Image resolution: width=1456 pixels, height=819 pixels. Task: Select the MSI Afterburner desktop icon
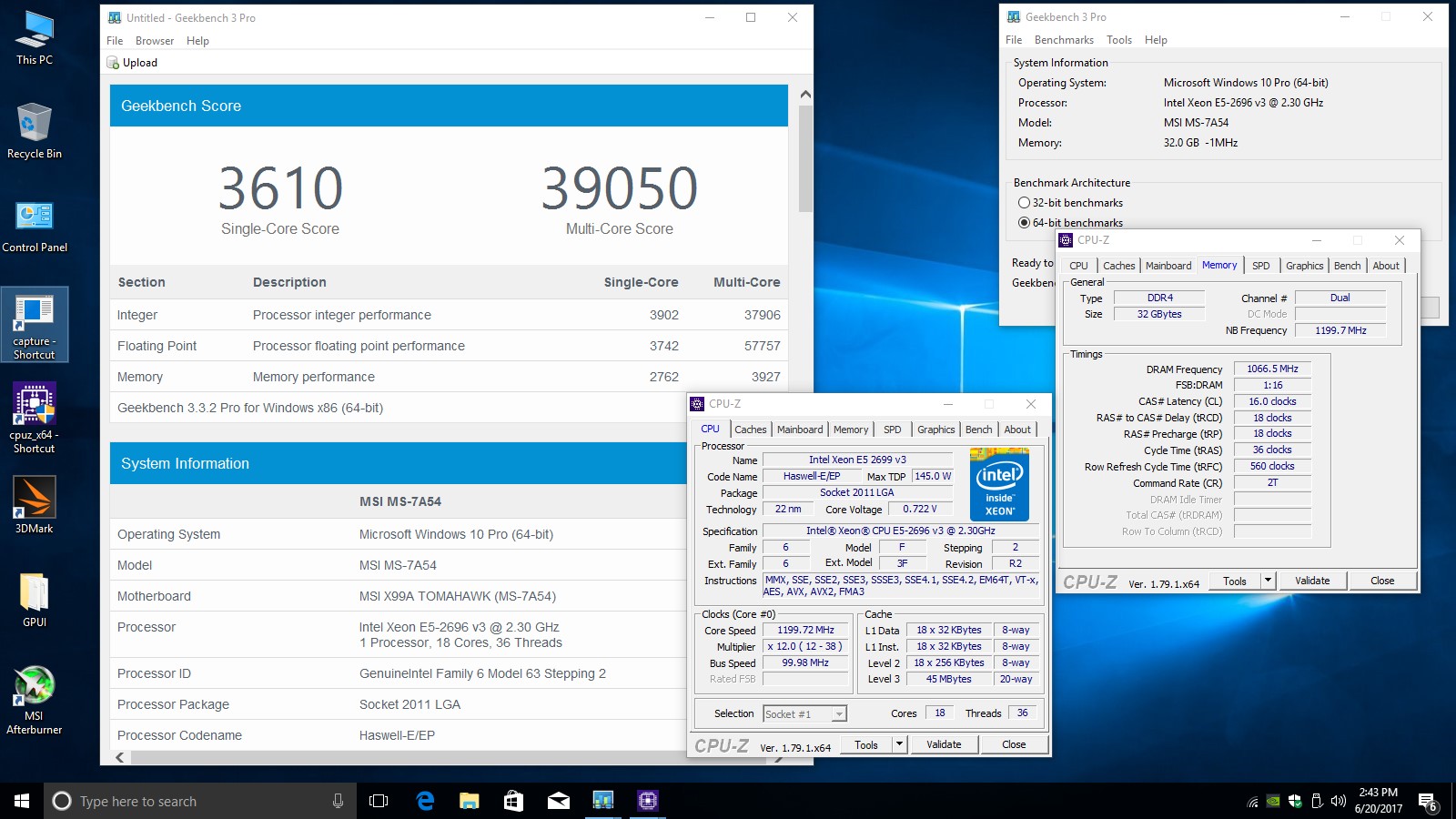tap(35, 700)
